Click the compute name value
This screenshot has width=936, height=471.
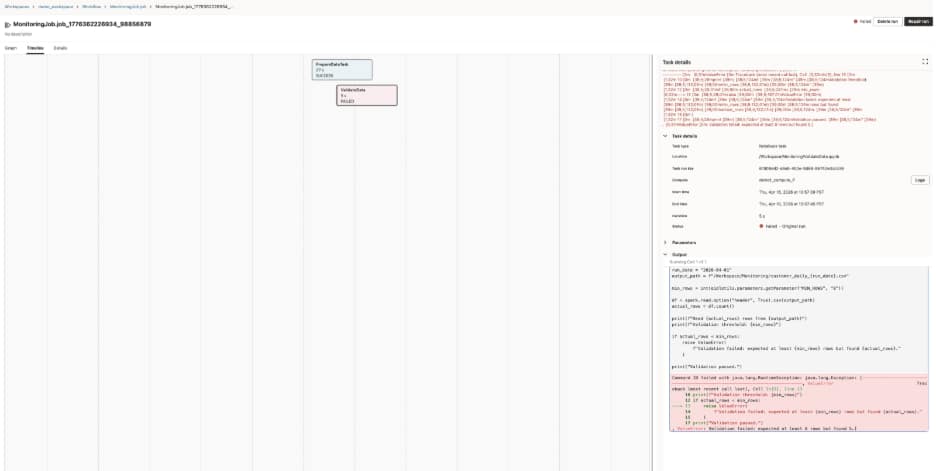tap(777, 180)
